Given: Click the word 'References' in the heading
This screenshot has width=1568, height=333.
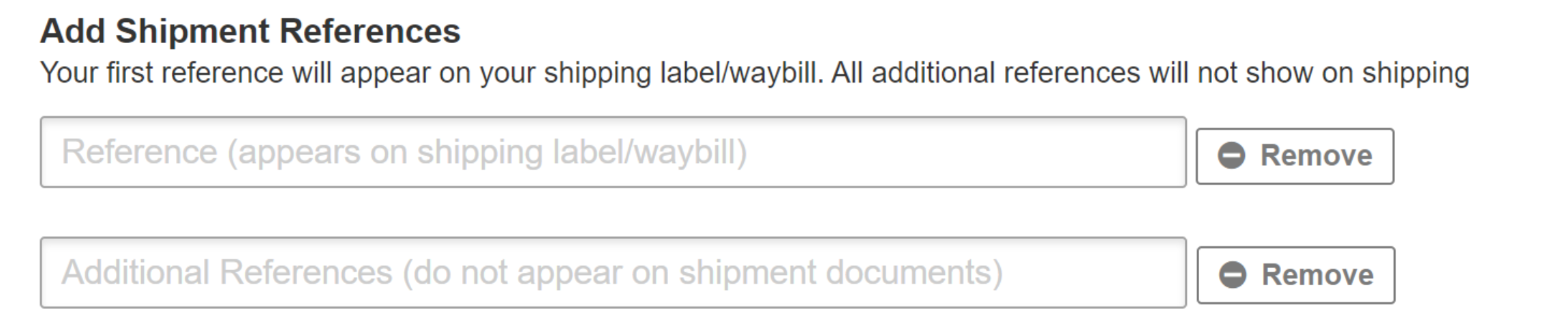Looking at the screenshot, I should tap(370, 31).
